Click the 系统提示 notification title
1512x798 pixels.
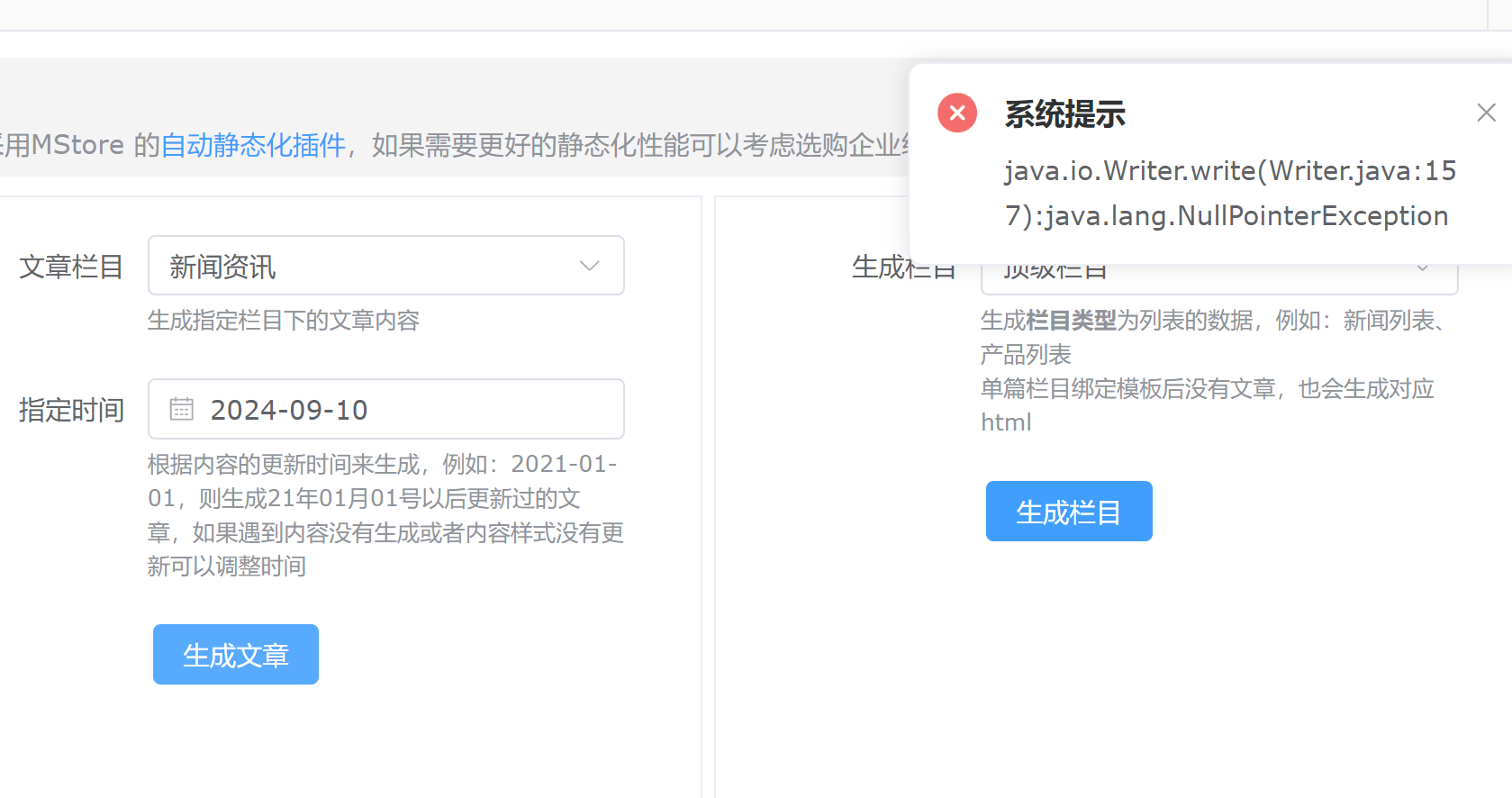pyautogui.click(x=1064, y=114)
